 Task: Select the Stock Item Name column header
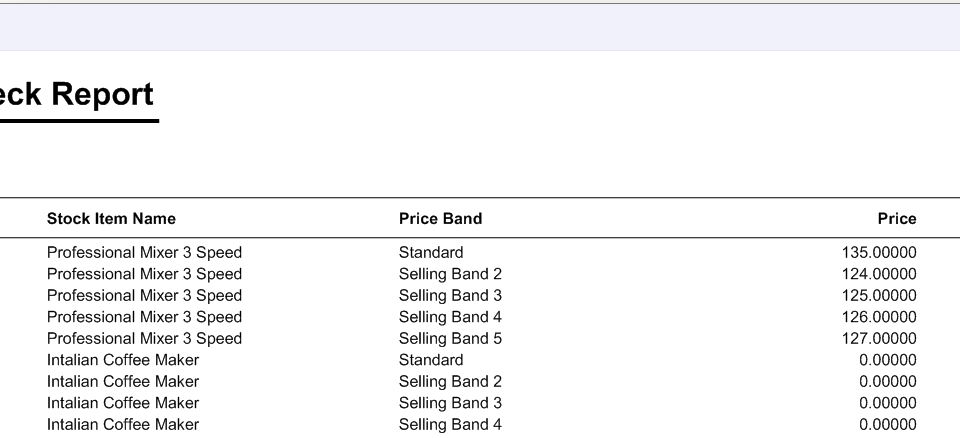[111, 219]
